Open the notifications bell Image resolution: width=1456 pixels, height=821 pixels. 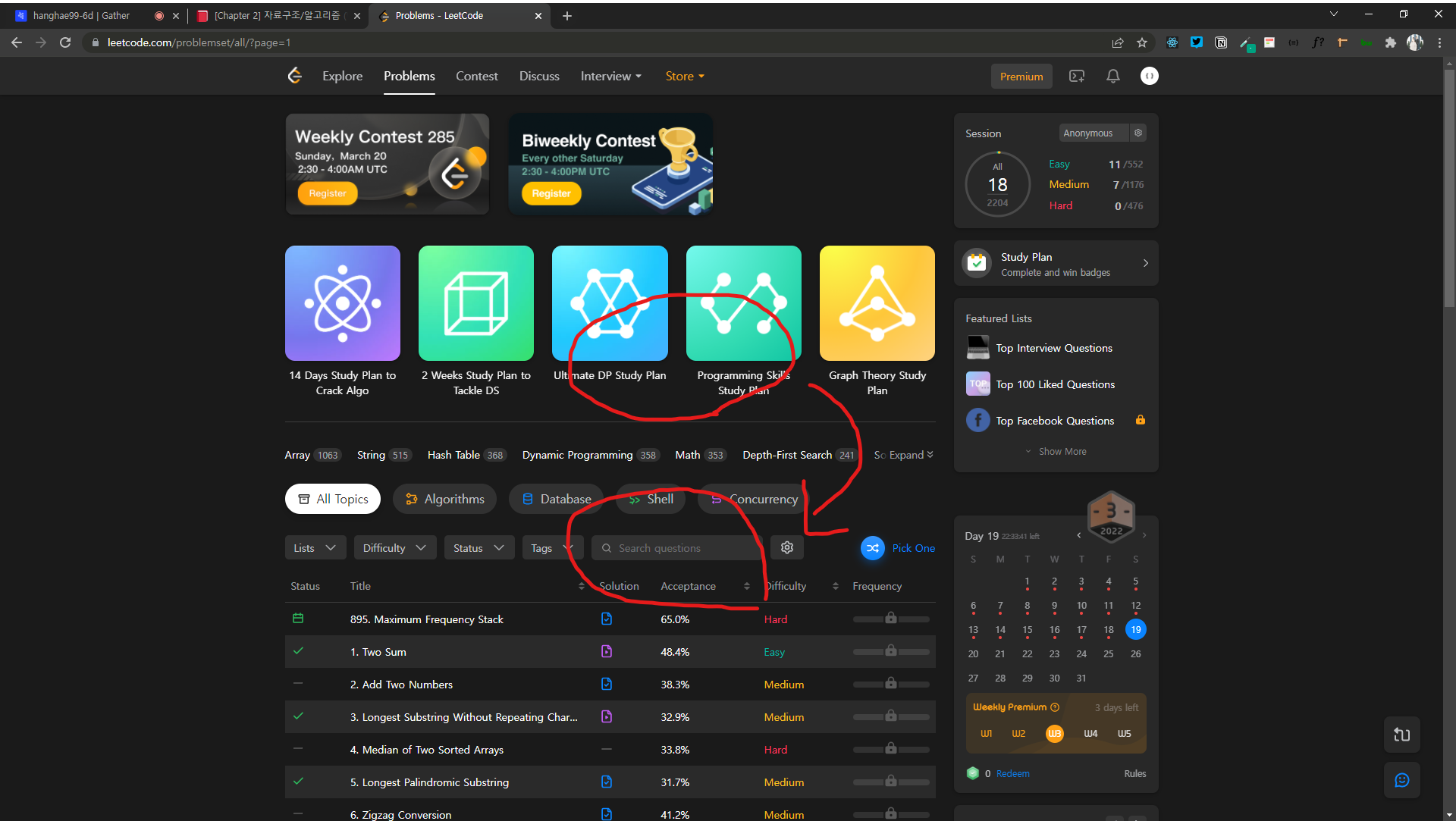(1112, 77)
